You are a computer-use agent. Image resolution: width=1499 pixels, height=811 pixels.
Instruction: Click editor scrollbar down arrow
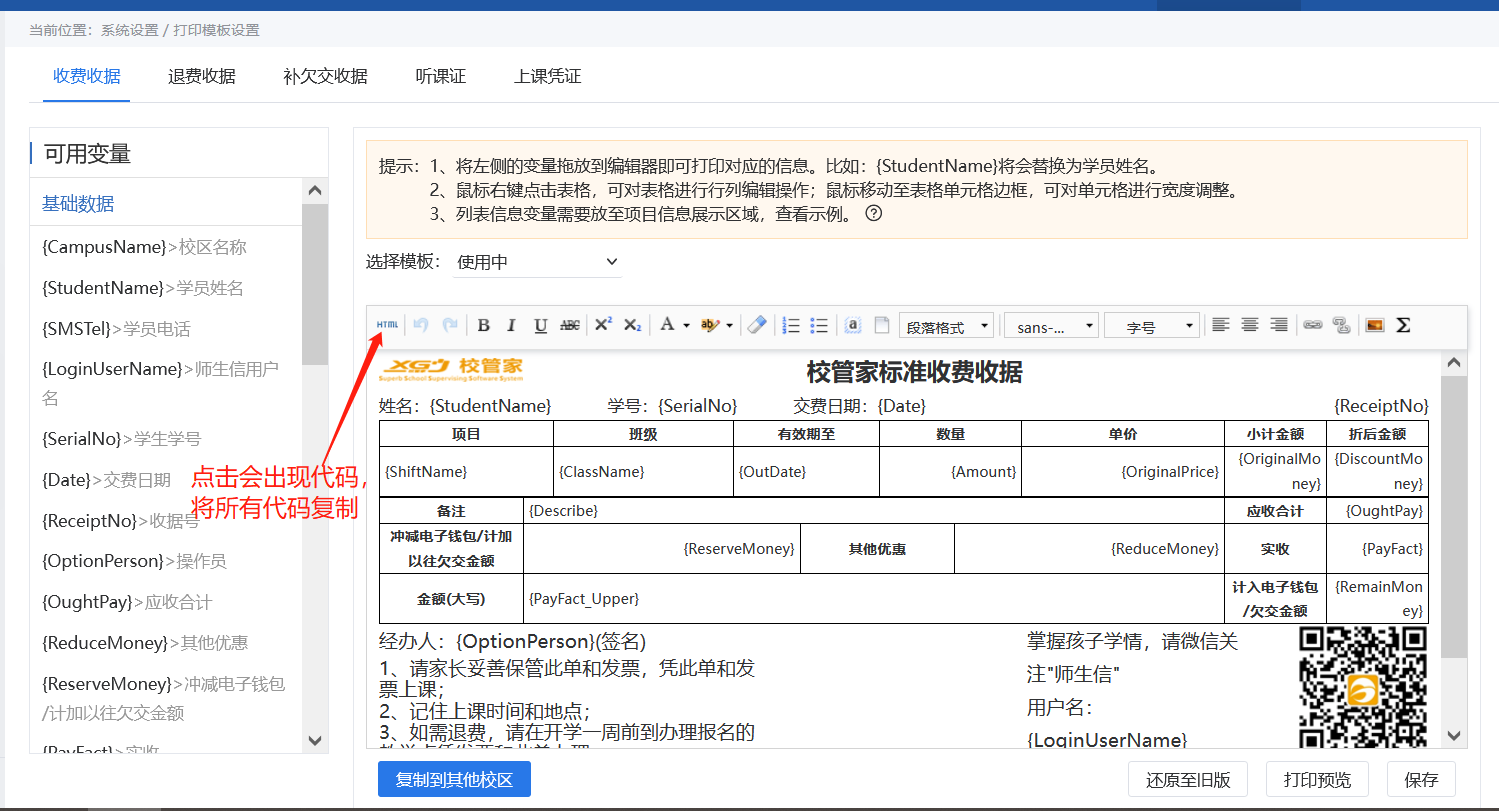1454,735
